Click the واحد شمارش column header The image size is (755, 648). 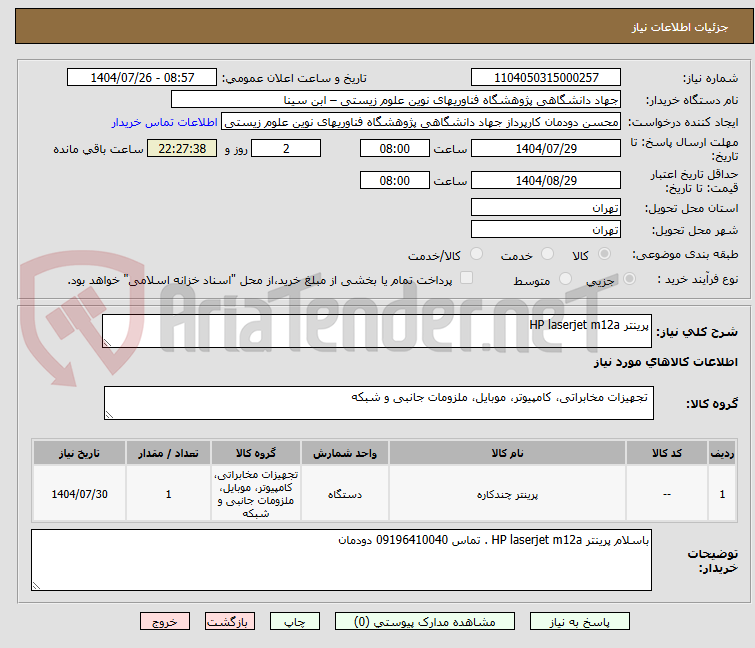(345, 453)
